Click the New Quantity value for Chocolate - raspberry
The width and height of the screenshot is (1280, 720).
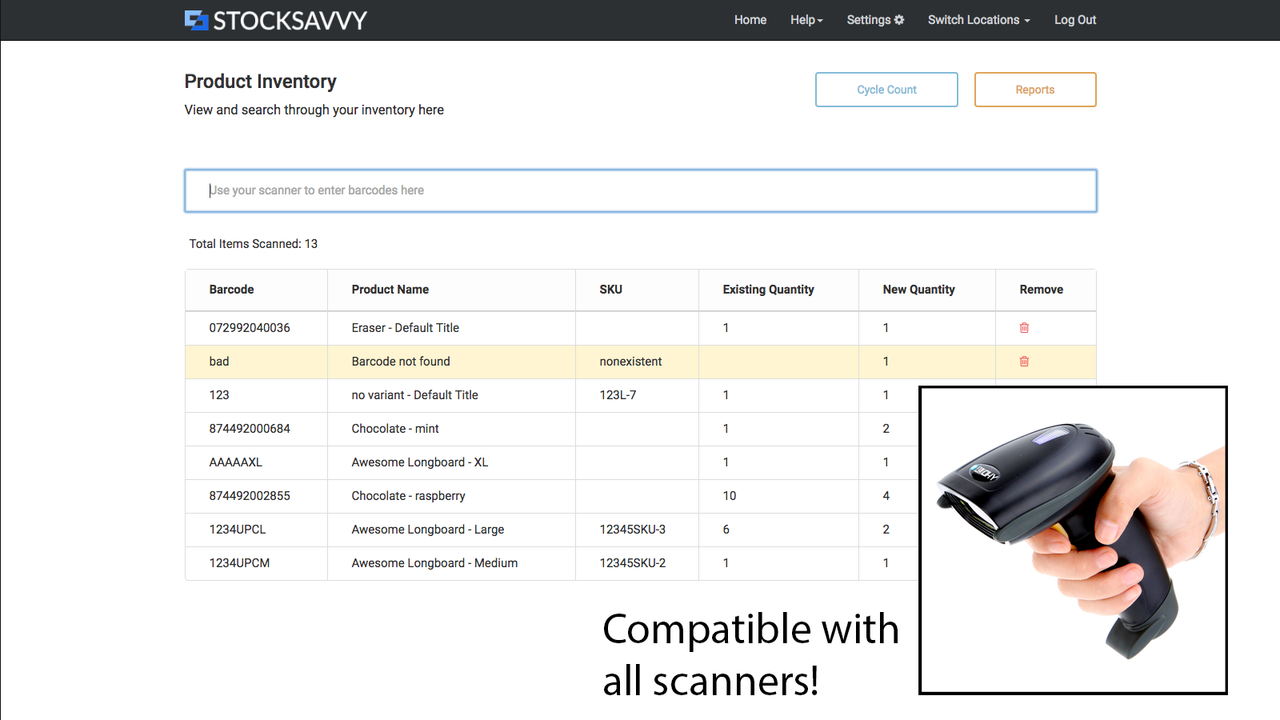pos(886,495)
